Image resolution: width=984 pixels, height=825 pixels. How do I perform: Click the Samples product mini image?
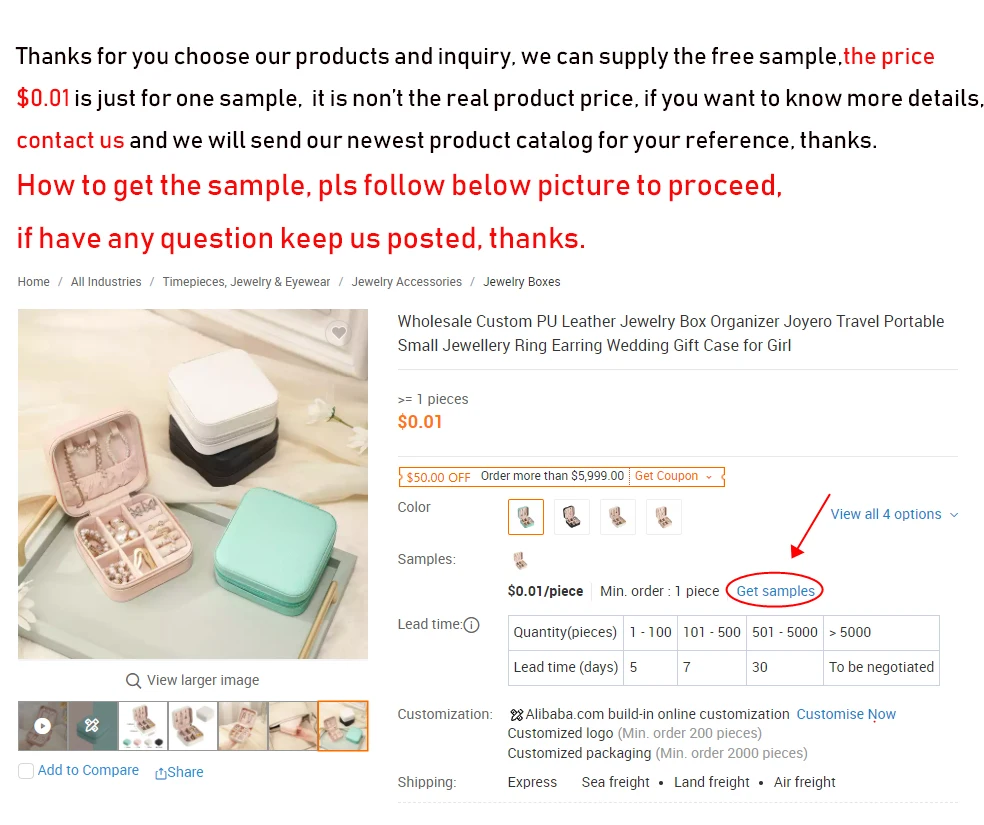(520, 560)
